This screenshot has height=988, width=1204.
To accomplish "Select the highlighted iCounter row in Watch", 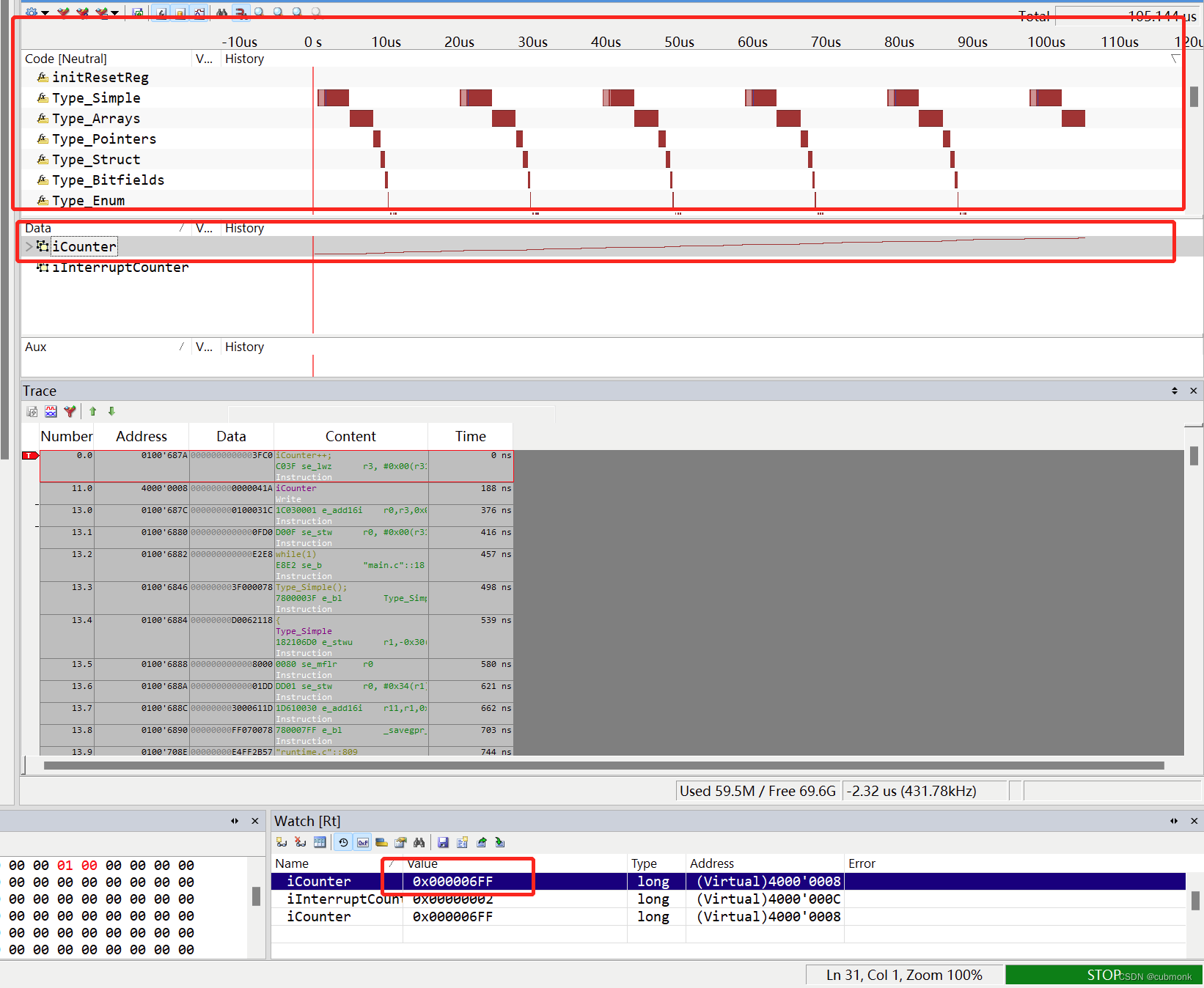I will pos(728,882).
